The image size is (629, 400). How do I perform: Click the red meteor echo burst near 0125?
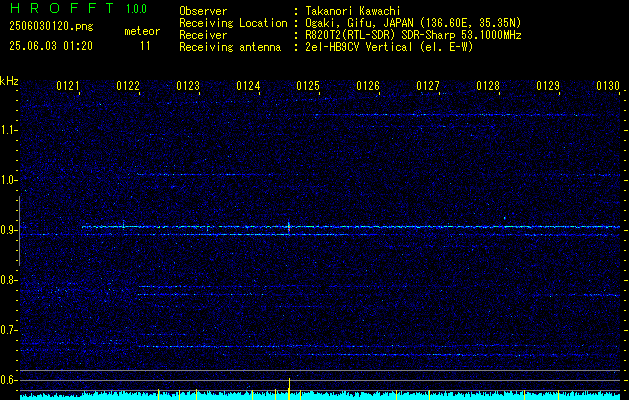(x=289, y=228)
